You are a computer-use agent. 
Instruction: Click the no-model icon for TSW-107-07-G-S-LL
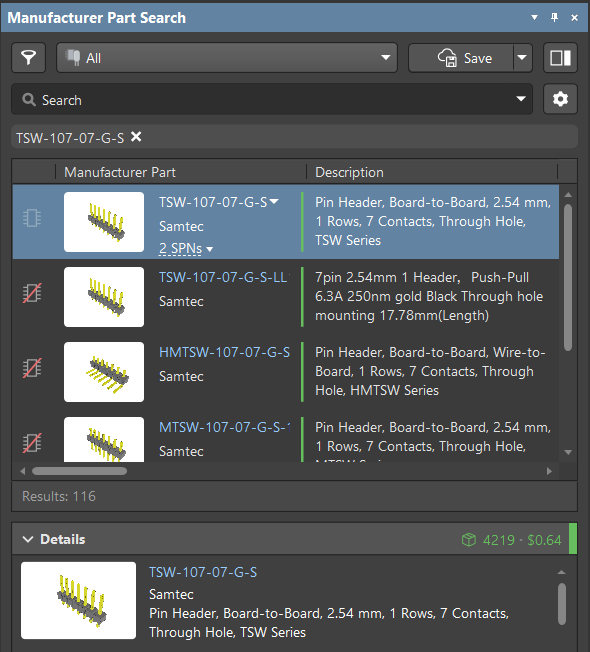(32, 293)
